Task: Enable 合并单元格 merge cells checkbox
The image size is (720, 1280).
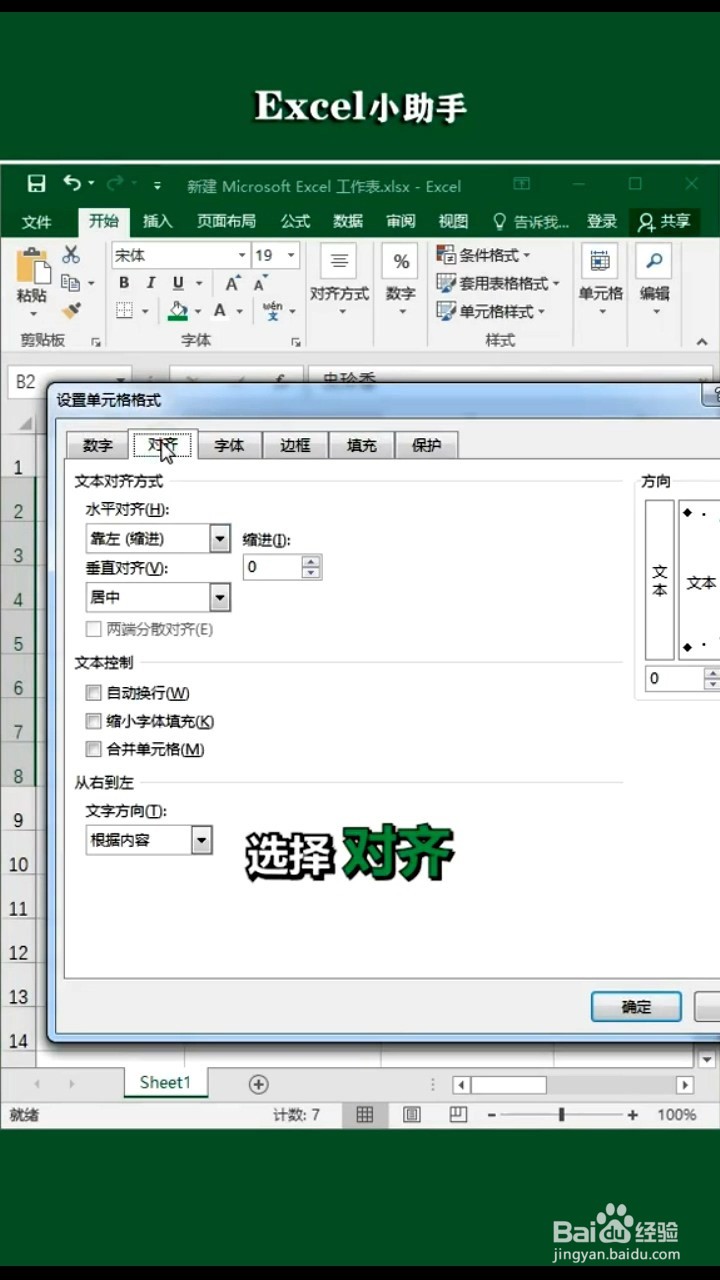Action: point(94,749)
